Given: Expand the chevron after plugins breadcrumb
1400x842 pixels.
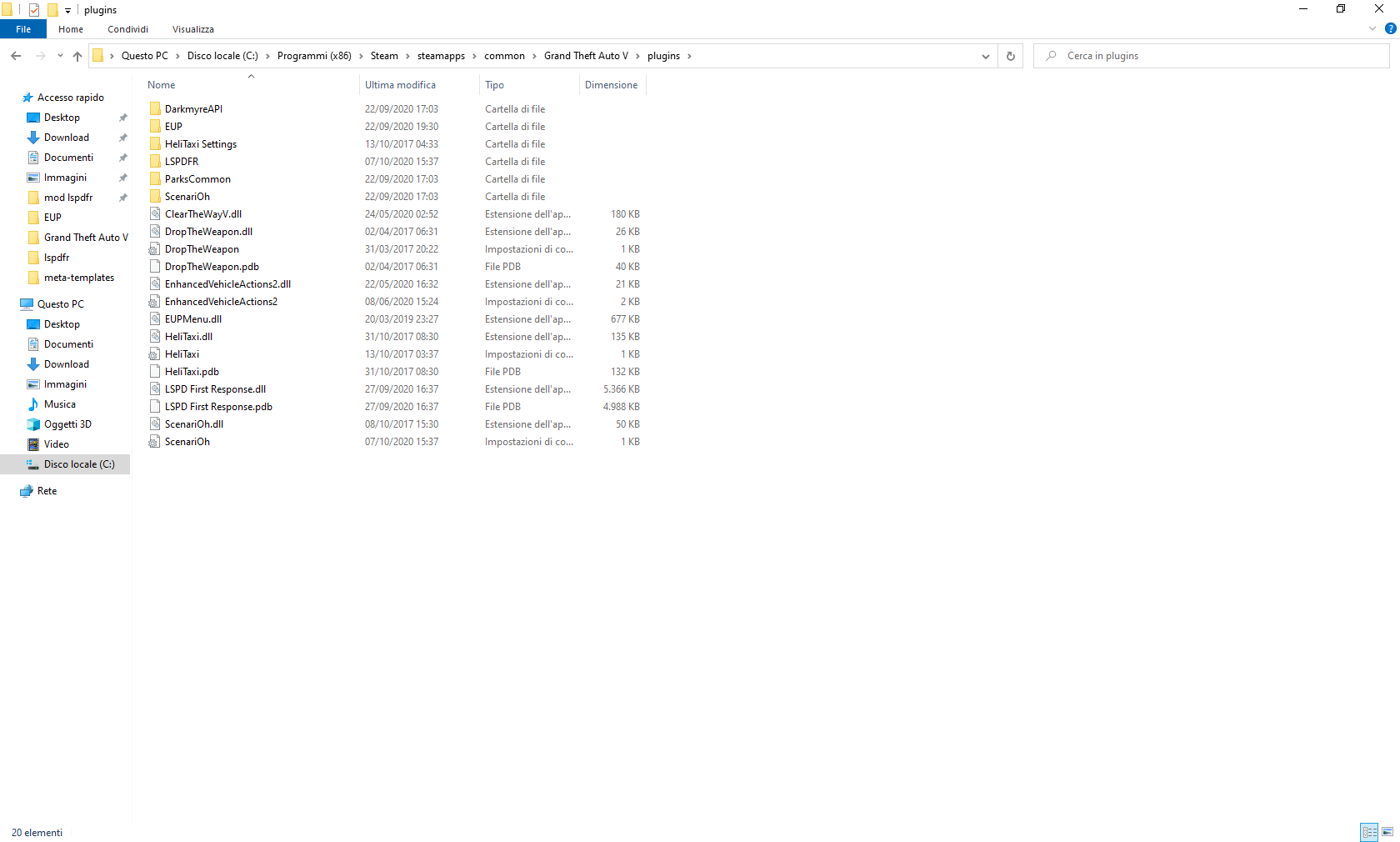Looking at the screenshot, I should coord(689,56).
